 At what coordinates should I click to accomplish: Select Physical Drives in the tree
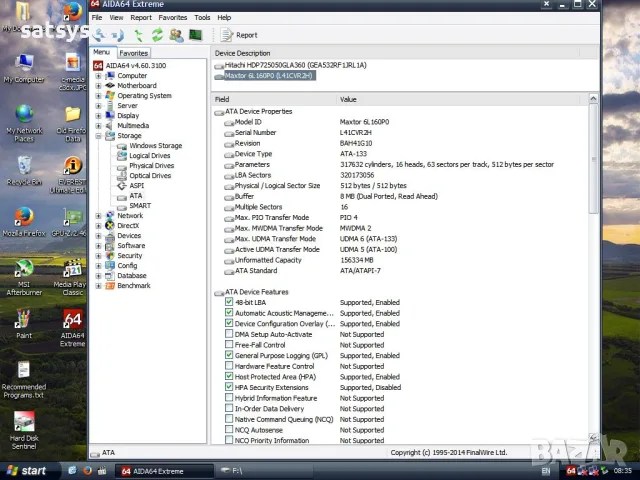[x=151, y=166]
